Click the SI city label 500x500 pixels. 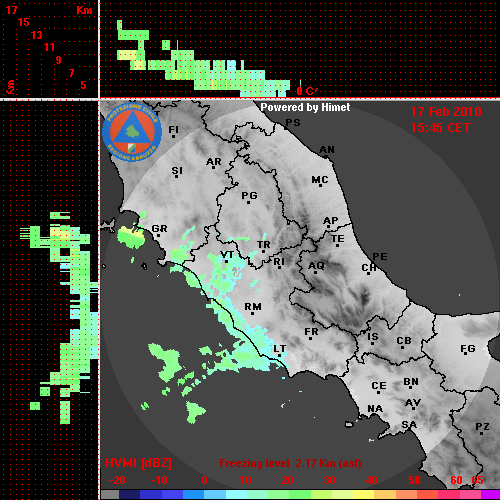(177, 171)
